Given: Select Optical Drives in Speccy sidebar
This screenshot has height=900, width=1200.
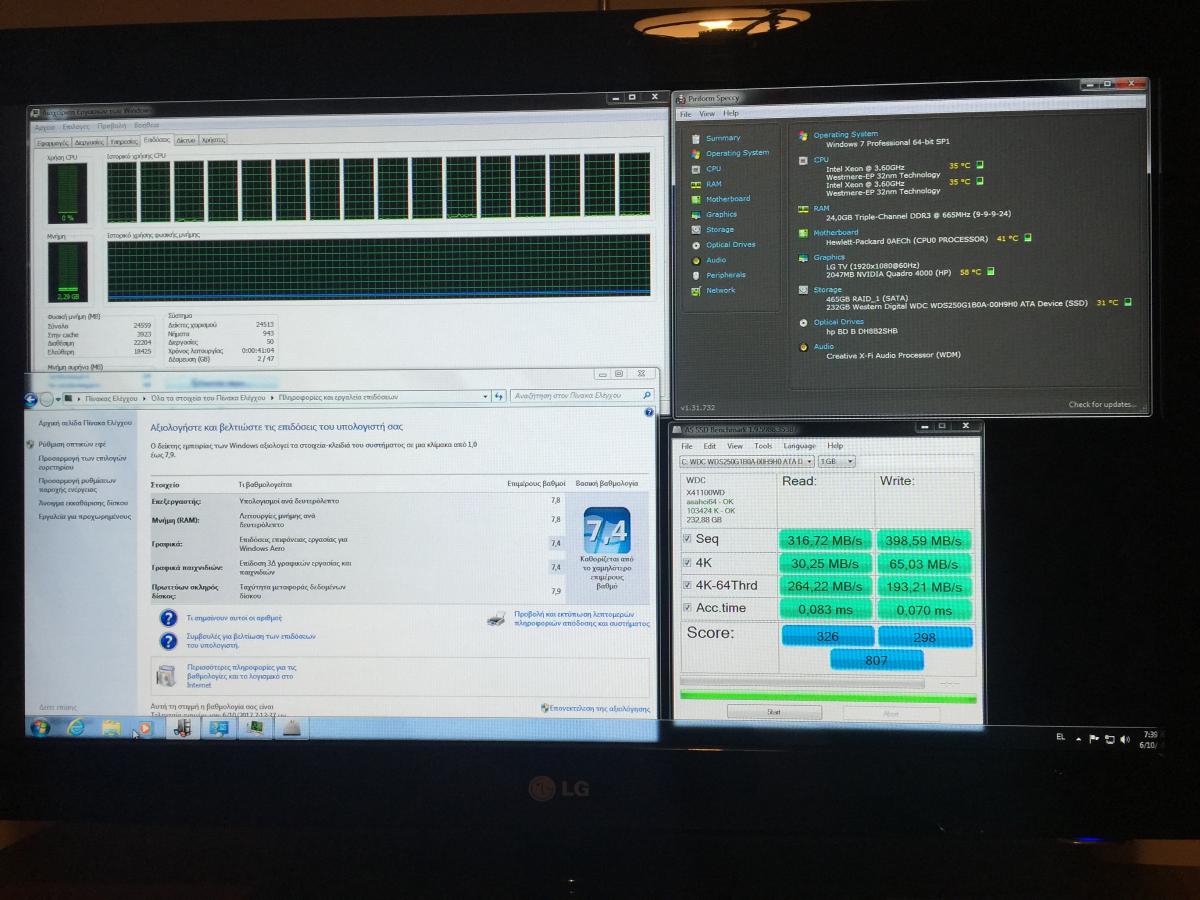Looking at the screenshot, I should [730, 245].
